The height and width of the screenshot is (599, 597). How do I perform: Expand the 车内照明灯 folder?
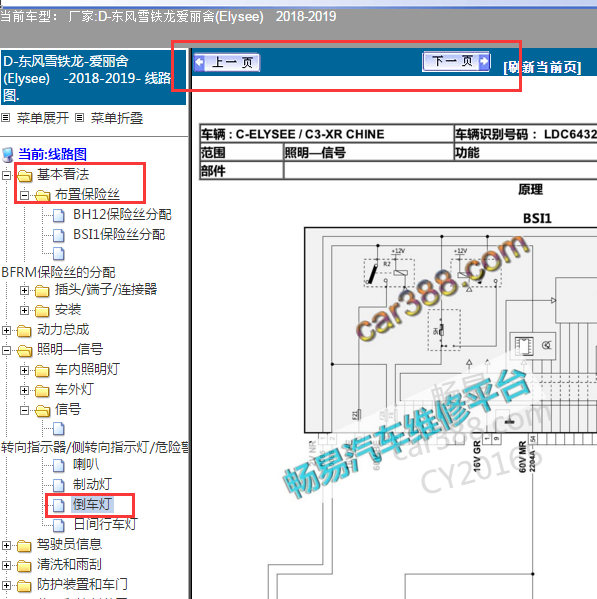[x=24, y=370]
